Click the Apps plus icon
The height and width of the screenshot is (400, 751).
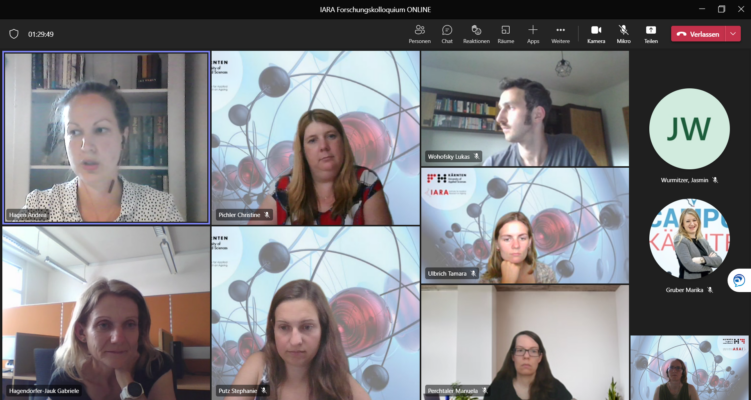pos(533,33)
